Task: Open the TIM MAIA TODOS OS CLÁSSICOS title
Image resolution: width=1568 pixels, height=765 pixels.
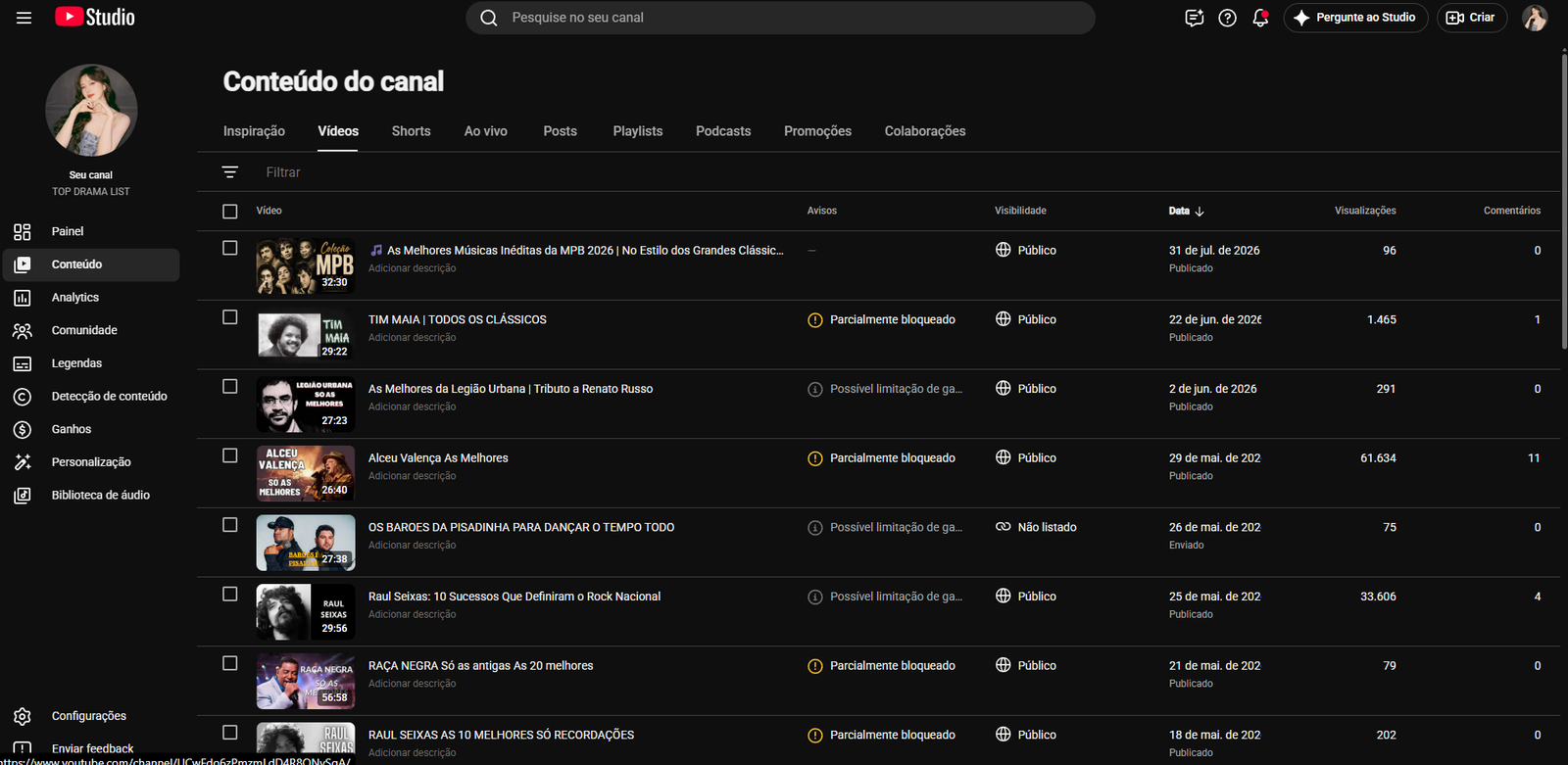Action: point(458,320)
